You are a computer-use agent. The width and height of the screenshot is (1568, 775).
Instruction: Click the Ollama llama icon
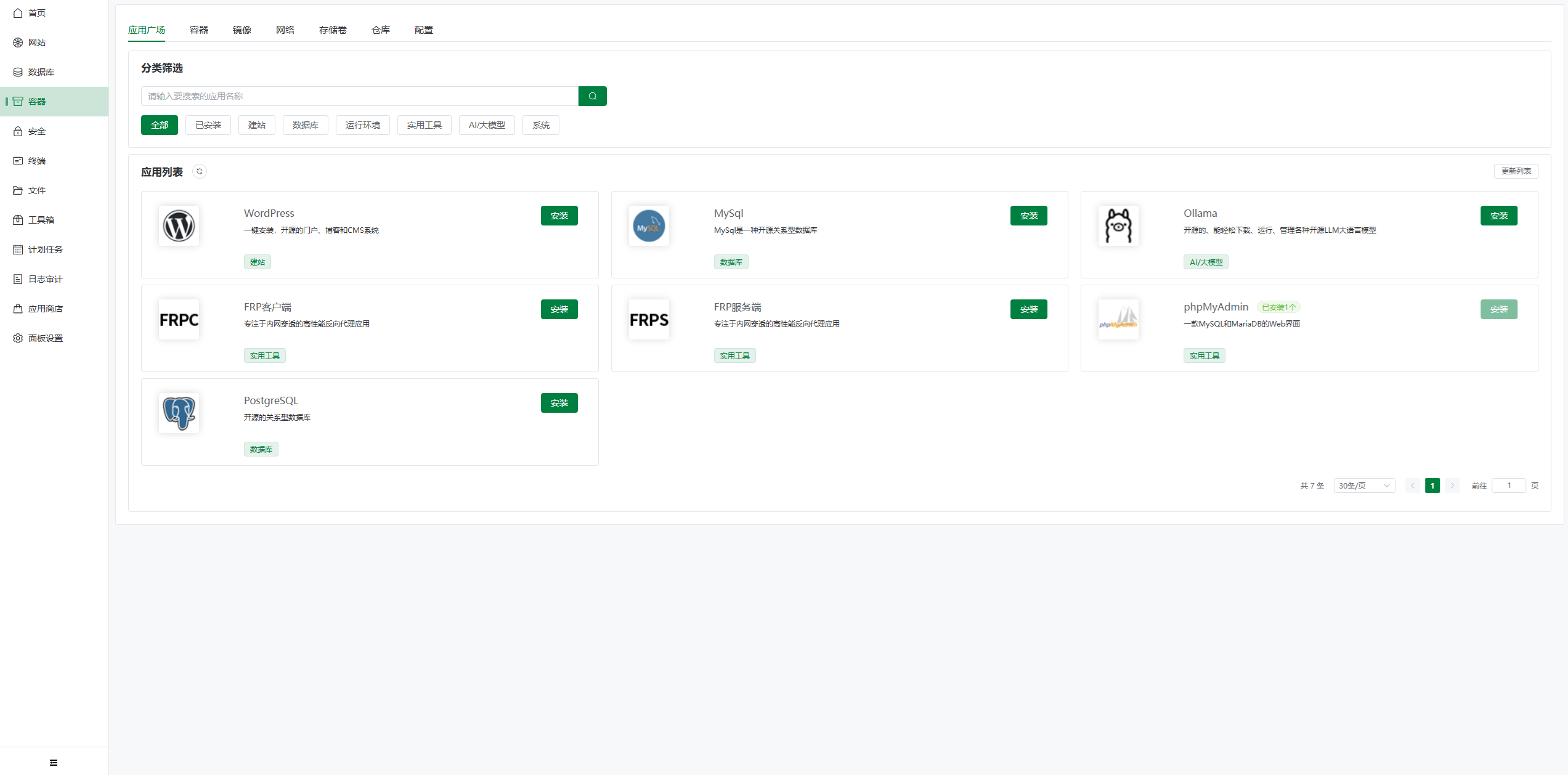click(1118, 226)
